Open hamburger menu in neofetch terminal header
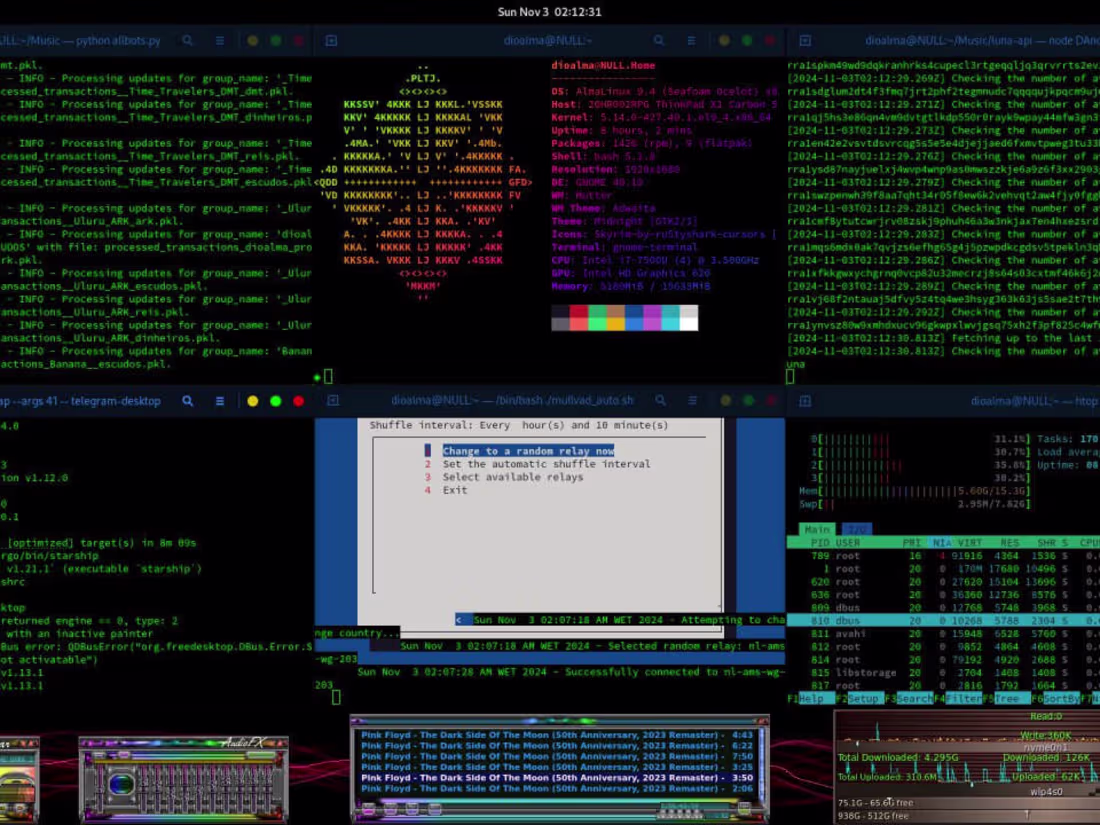Screen dimensions: 1100x825 click(x=691, y=41)
